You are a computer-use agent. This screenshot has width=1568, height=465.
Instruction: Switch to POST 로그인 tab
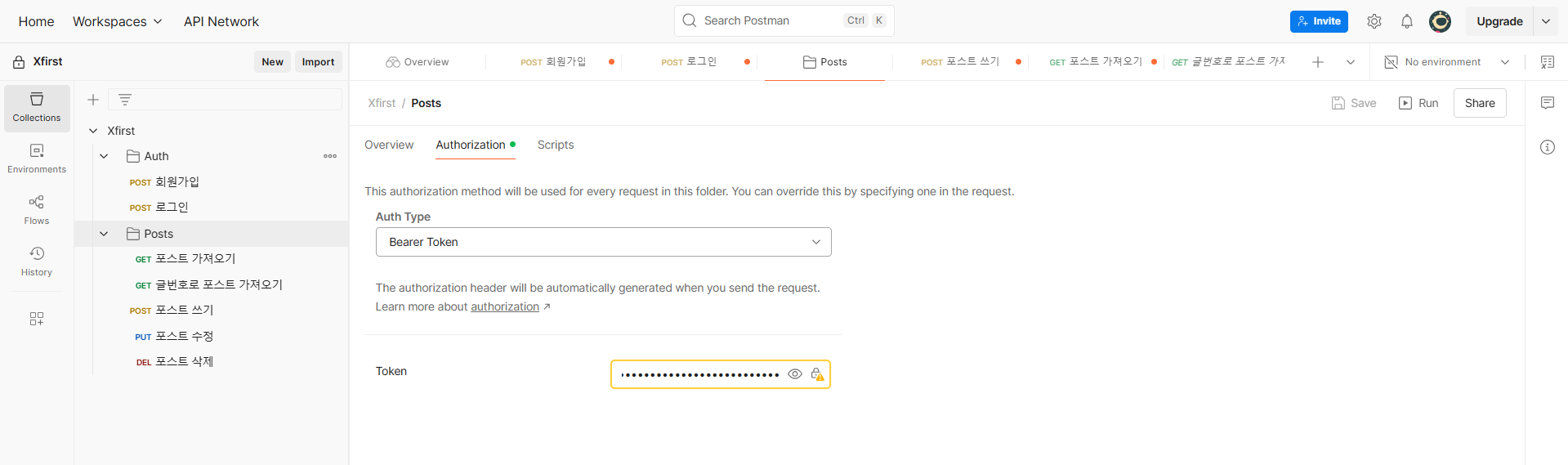pos(689,62)
